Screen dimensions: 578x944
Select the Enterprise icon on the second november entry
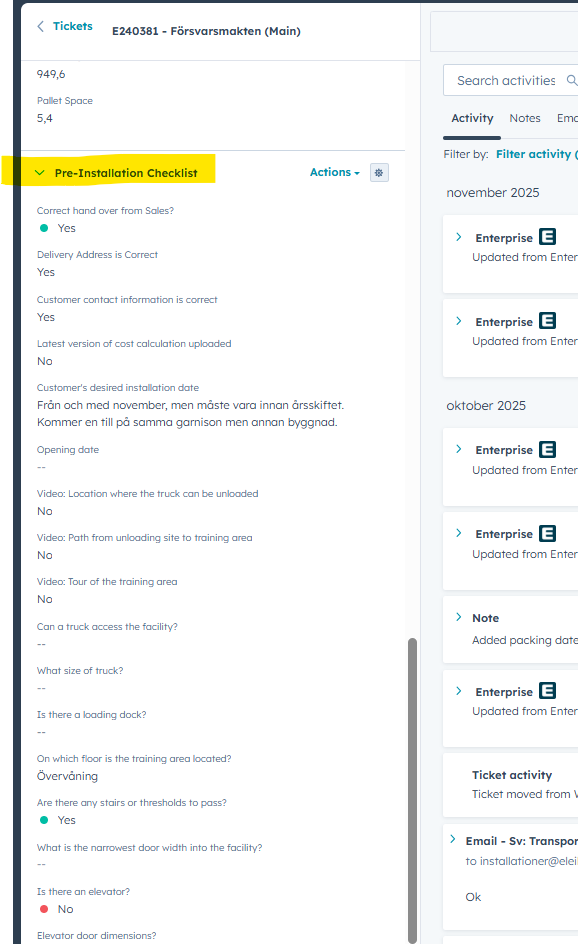tap(547, 321)
